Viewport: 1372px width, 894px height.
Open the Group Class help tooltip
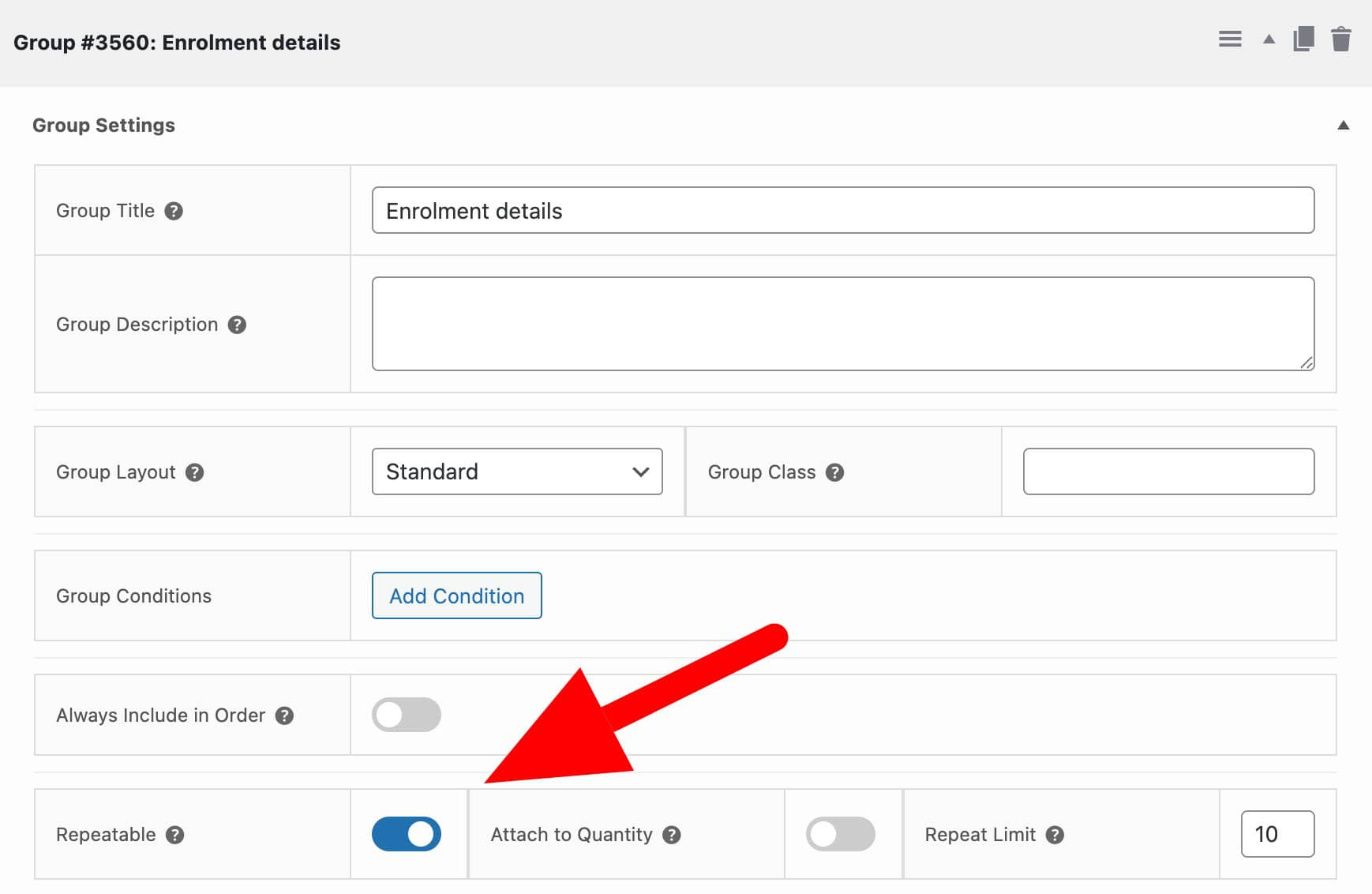point(834,472)
